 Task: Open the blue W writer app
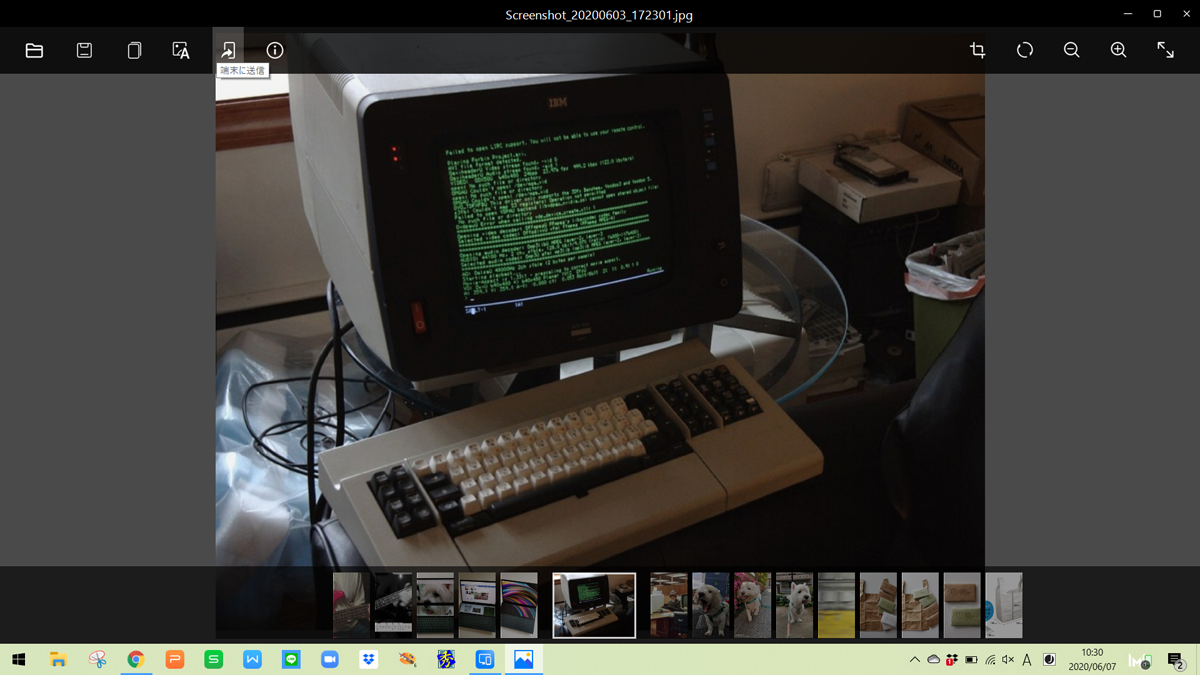pyautogui.click(x=253, y=659)
